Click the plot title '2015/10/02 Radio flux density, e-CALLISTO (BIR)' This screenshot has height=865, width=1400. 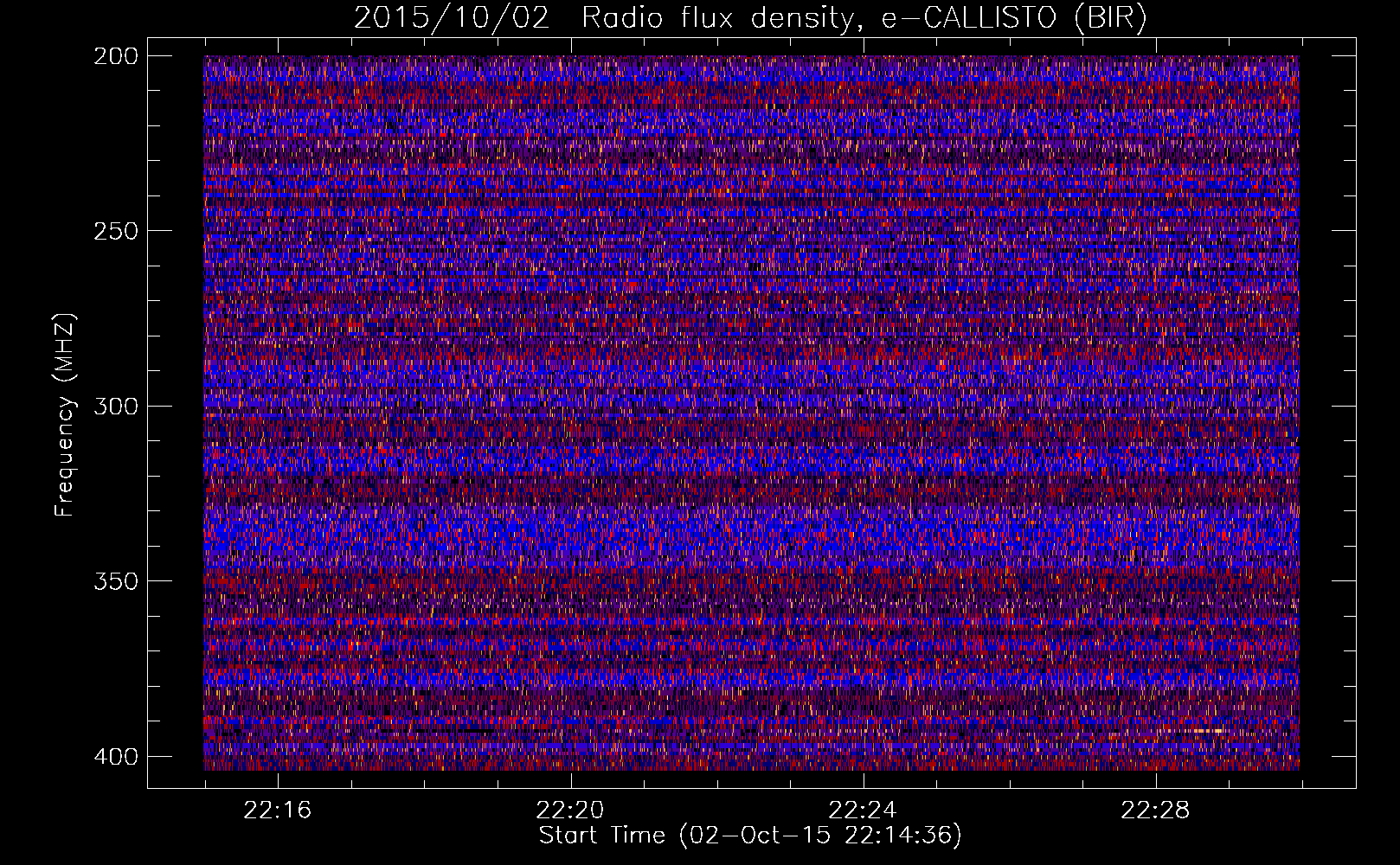click(750, 18)
